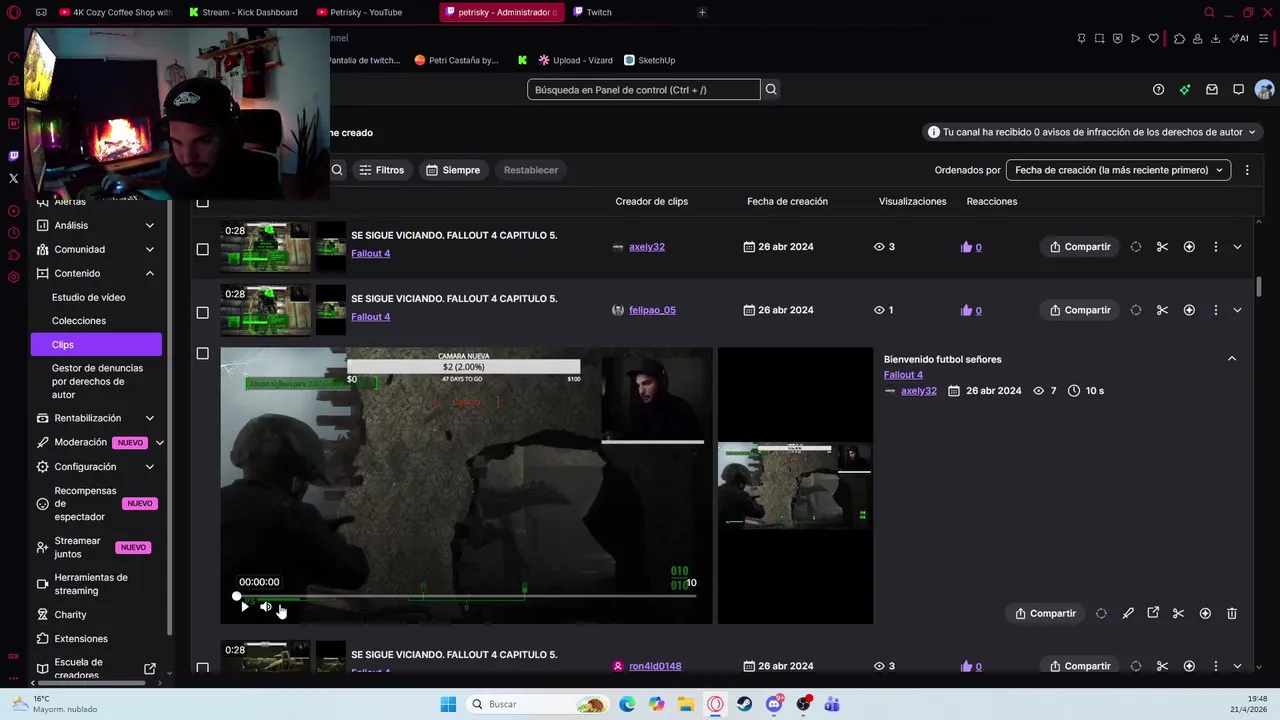Select the checkbox for axely32's 0:28 clip

202,249
